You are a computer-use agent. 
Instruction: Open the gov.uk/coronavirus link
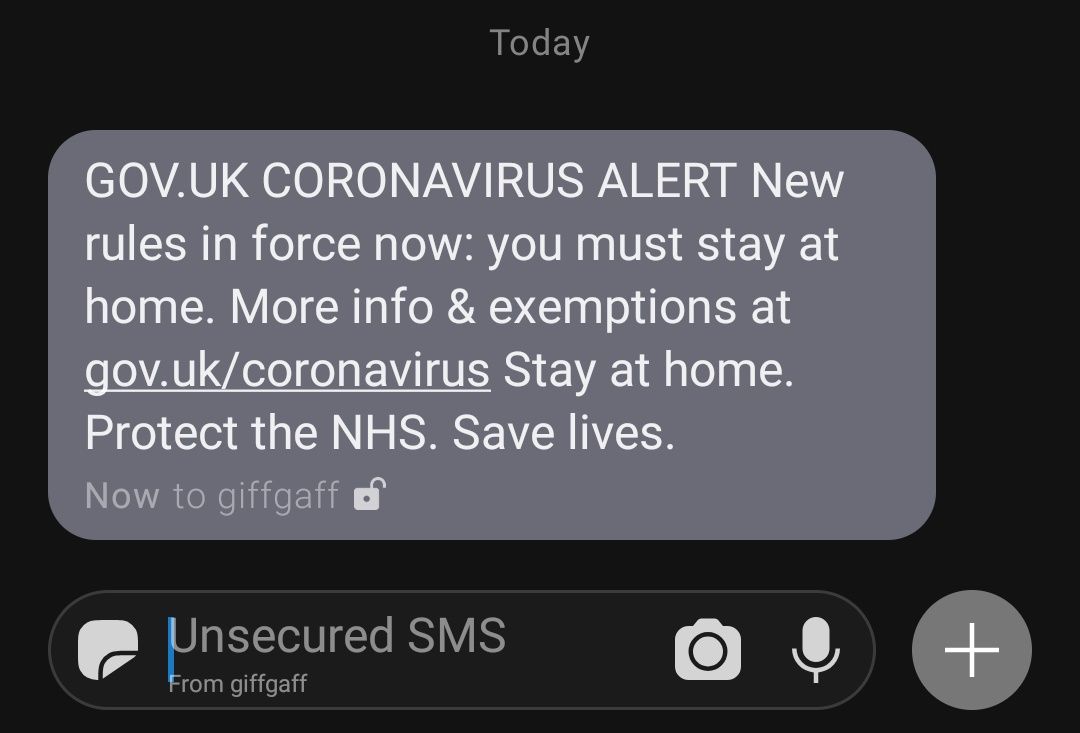click(x=287, y=371)
